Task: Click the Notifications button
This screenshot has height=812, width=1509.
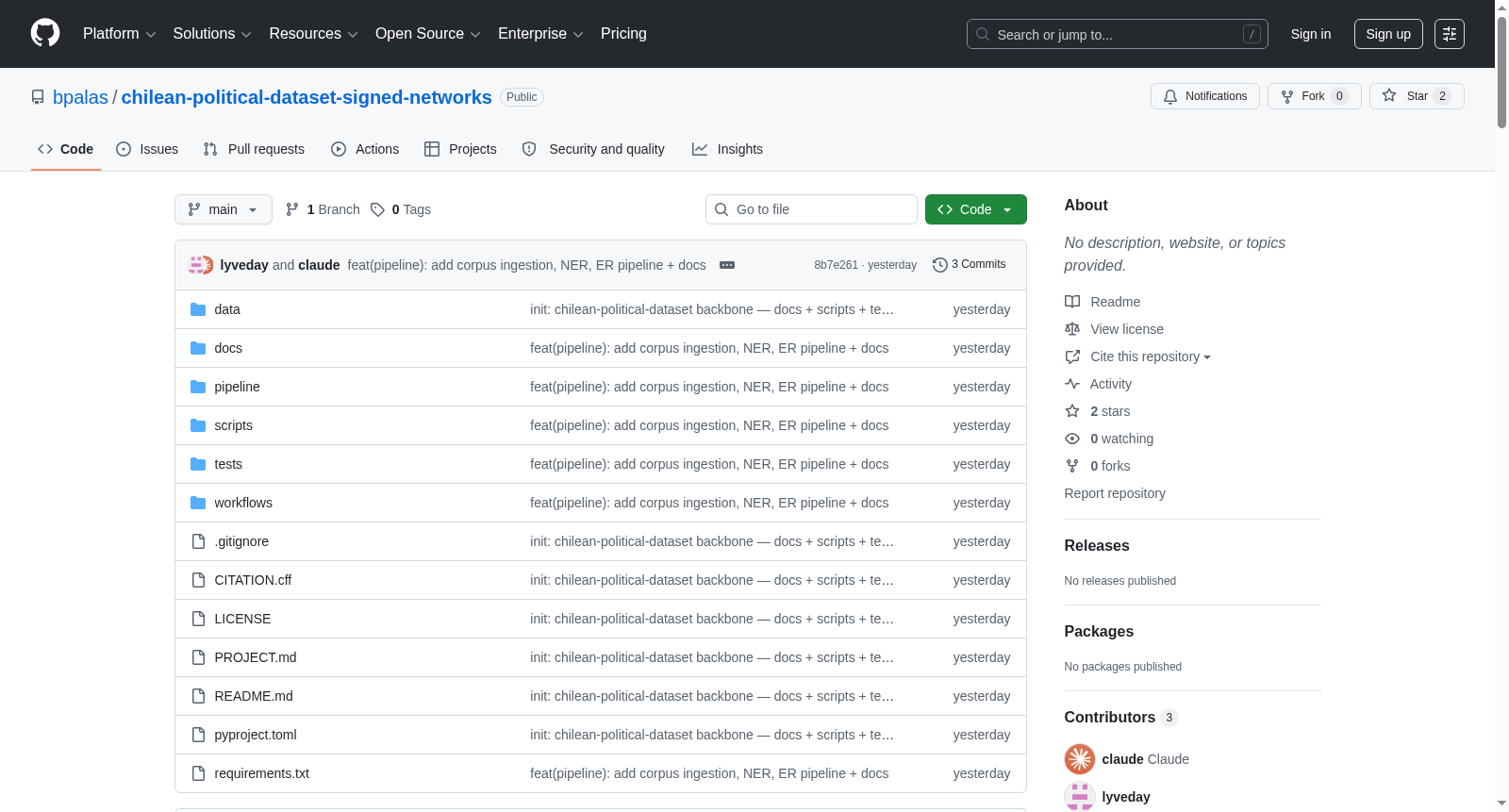Action: [1205, 96]
